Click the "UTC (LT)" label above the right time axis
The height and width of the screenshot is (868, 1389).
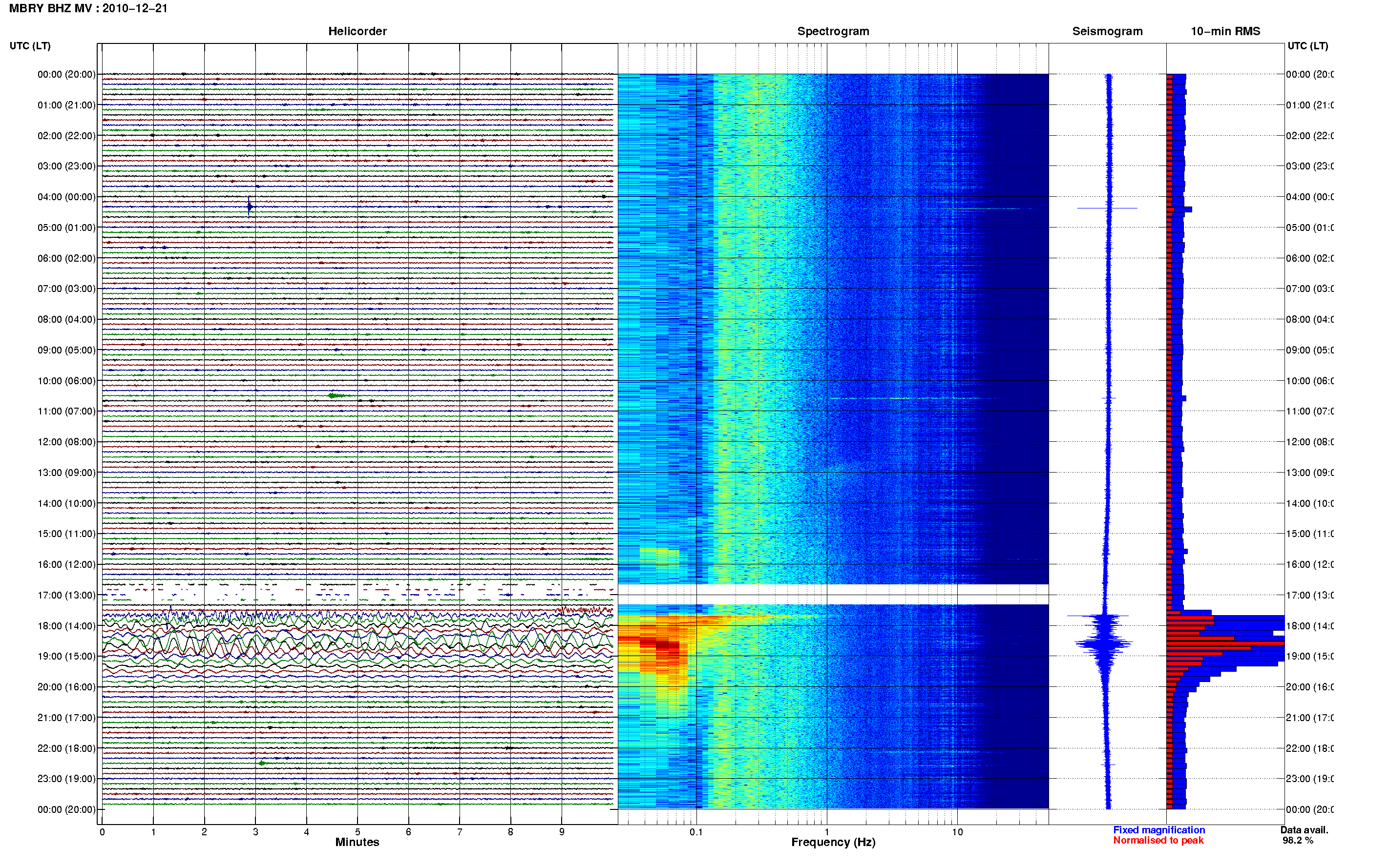click(1307, 45)
